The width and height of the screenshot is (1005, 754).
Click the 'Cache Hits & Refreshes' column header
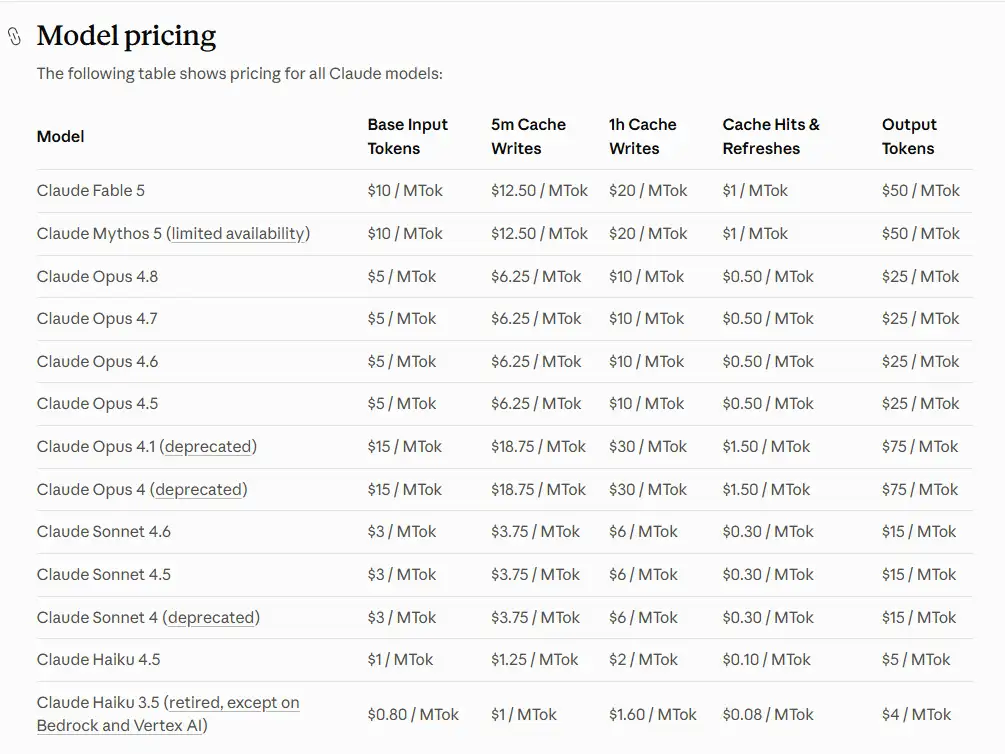[771, 137]
